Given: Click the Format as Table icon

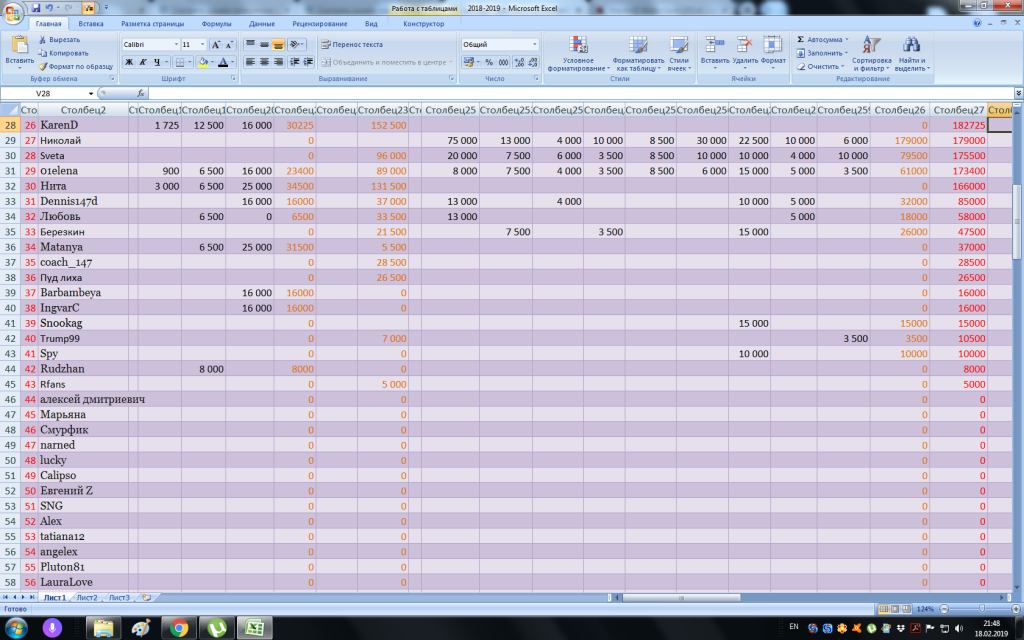Looking at the screenshot, I should (x=638, y=44).
